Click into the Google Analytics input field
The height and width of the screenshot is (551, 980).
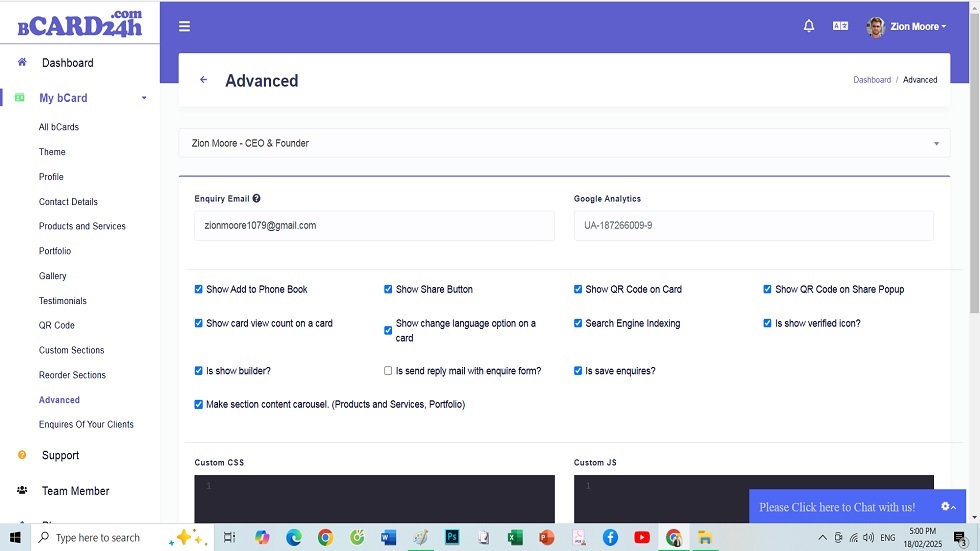point(753,226)
